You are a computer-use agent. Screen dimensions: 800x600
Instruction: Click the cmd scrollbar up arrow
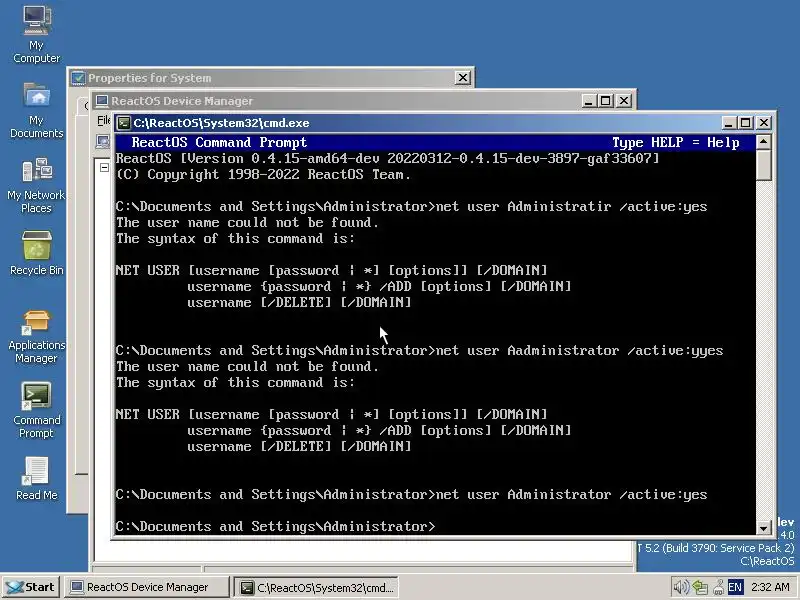tap(763, 142)
